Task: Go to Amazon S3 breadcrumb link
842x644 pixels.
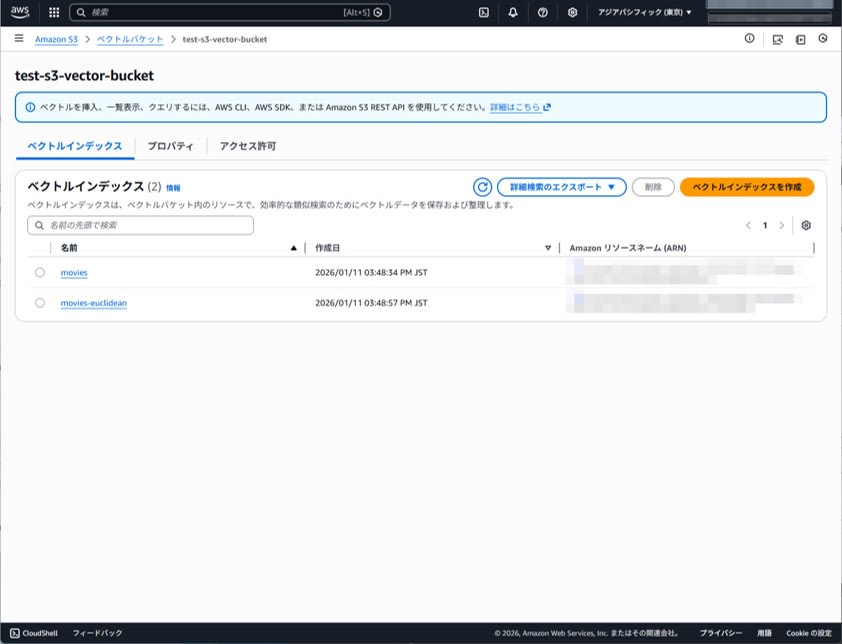Action: click(56, 39)
